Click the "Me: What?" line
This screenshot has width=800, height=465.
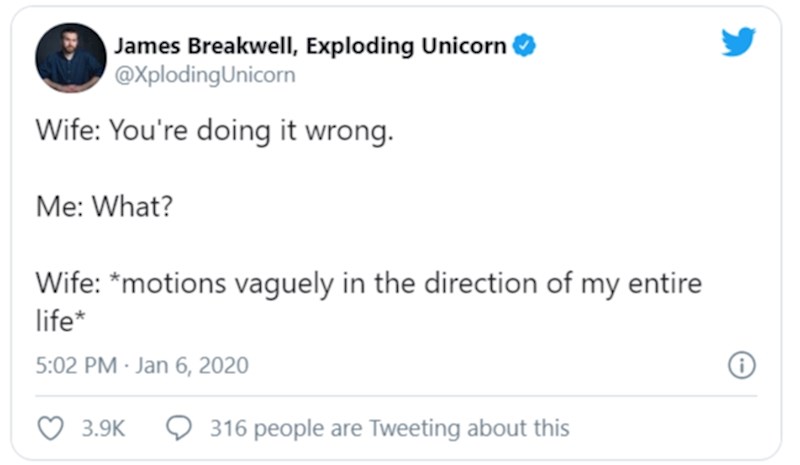pos(103,208)
